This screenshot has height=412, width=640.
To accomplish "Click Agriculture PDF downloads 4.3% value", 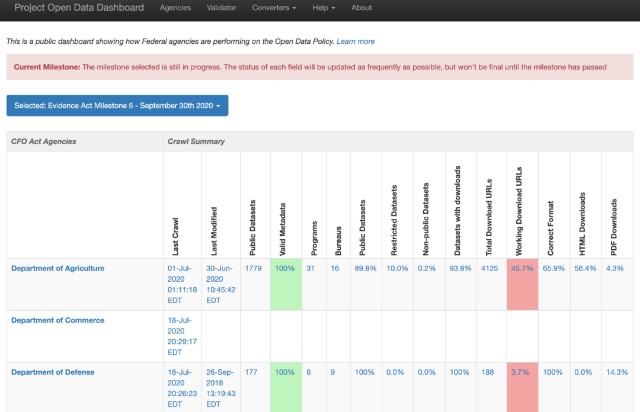I will (x=615, y=268).
